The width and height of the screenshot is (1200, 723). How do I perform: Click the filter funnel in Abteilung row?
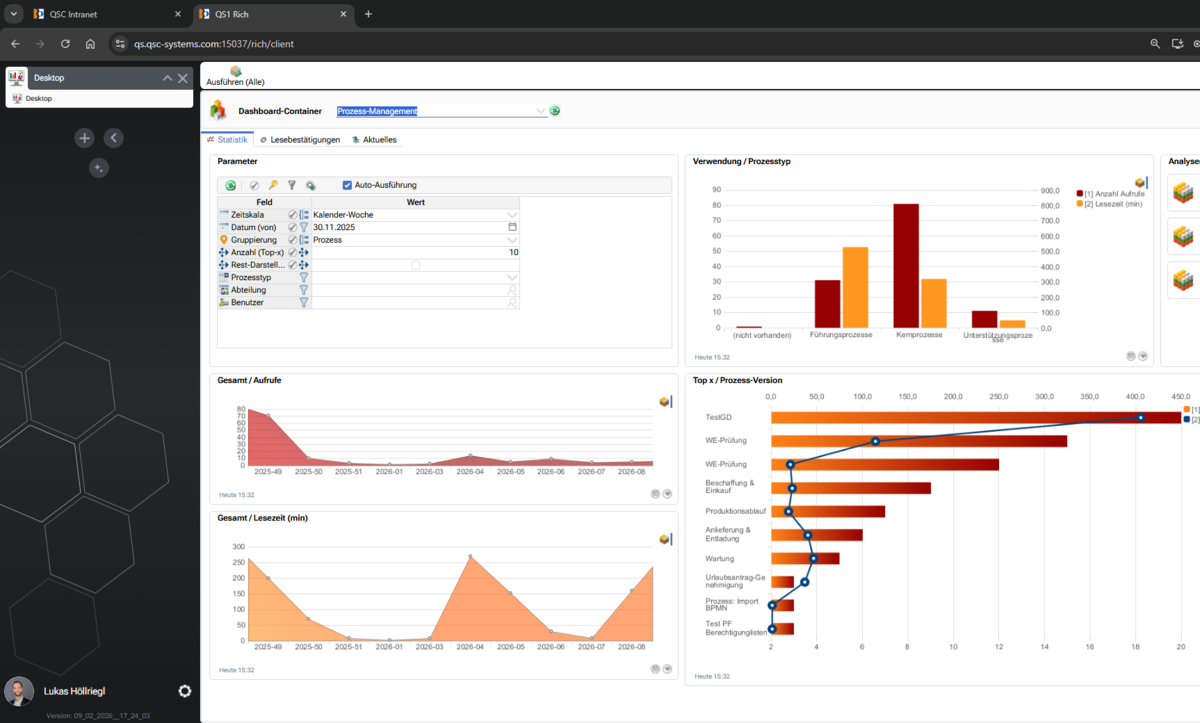(304, 290)
